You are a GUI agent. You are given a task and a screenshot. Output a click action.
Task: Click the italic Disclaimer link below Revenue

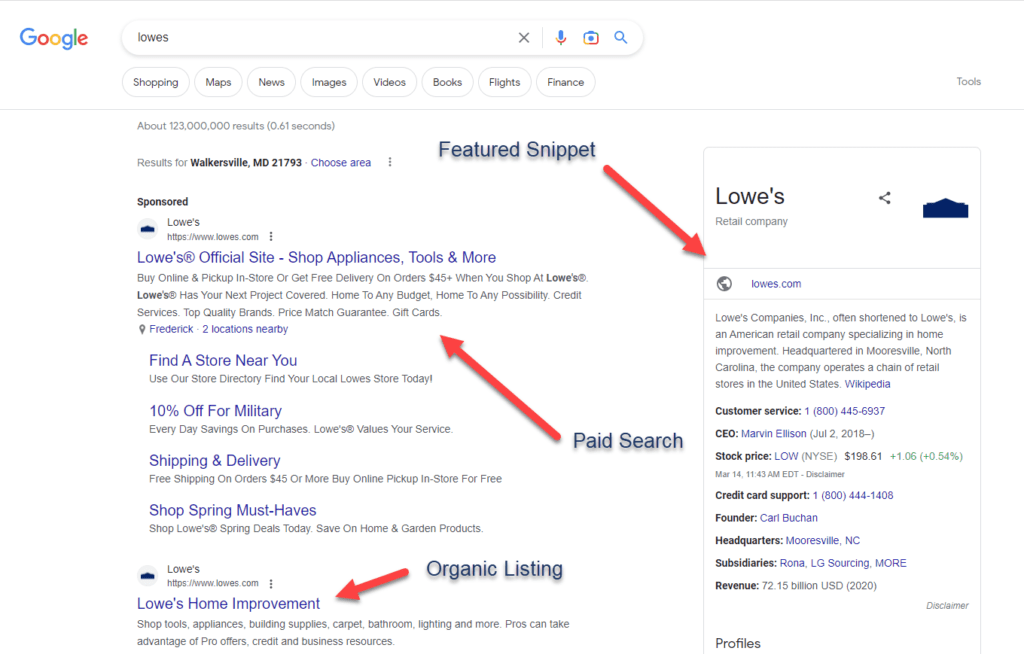(x=947, y=606)
